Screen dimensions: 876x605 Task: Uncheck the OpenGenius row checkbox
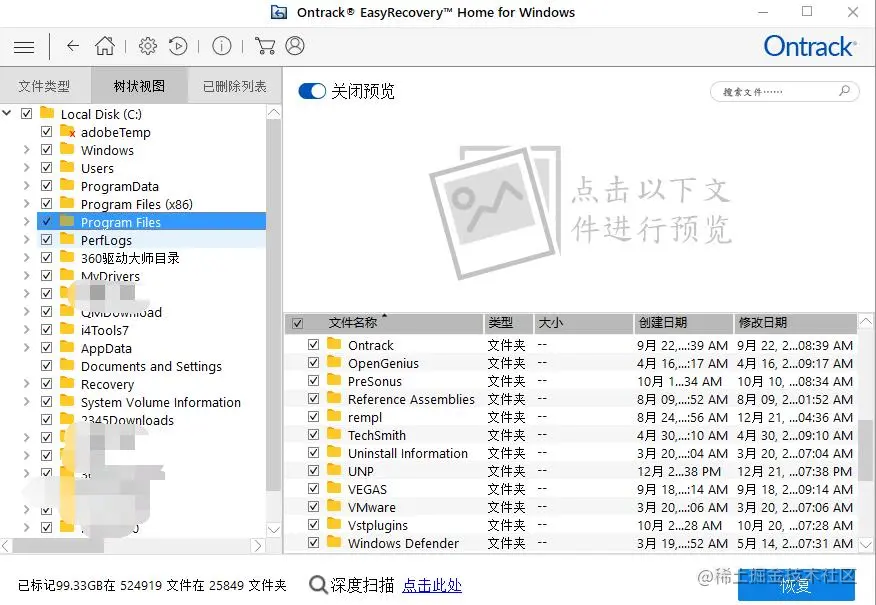point(313,363)
